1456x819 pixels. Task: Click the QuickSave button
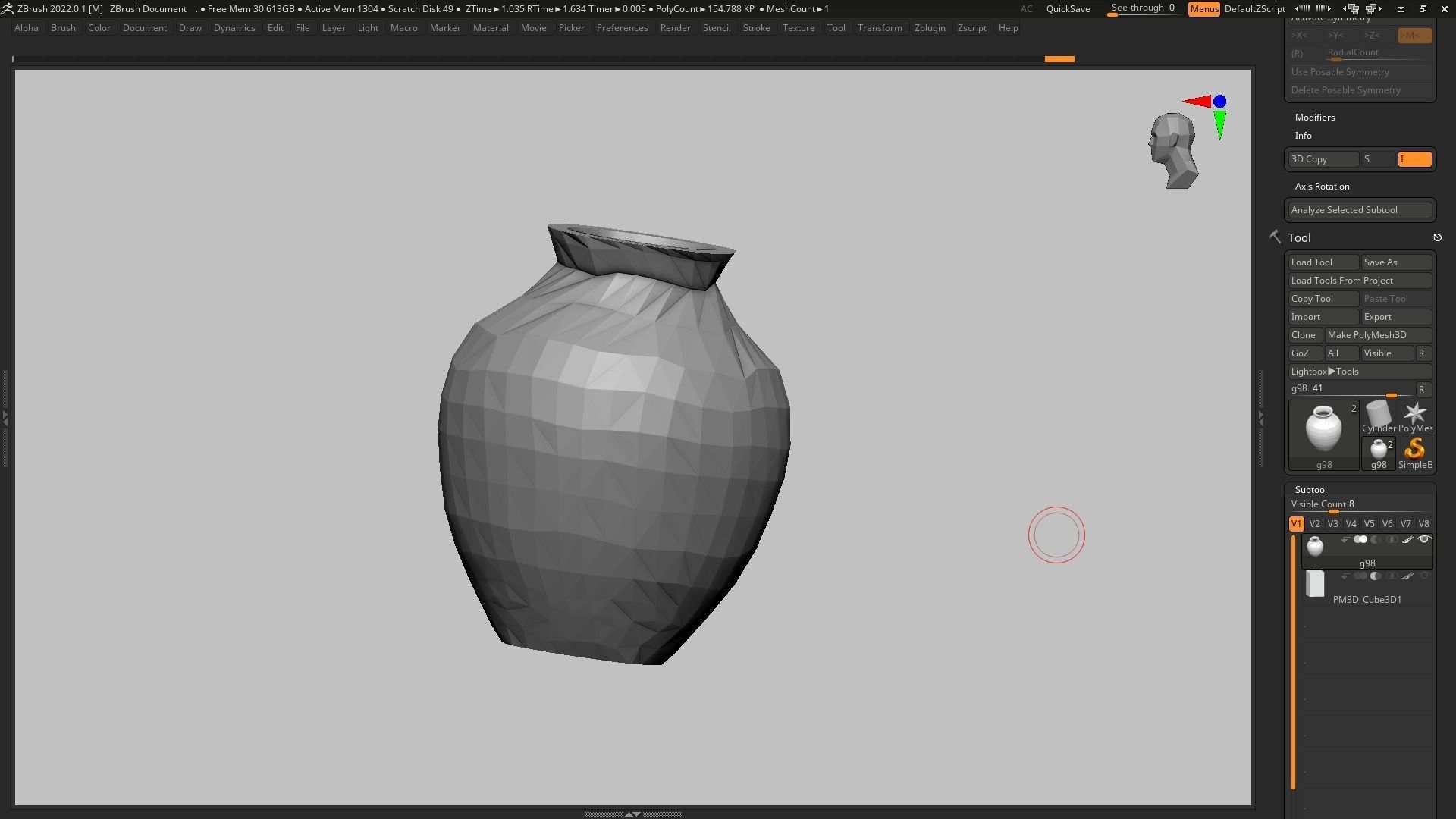tap(1068, 9)
